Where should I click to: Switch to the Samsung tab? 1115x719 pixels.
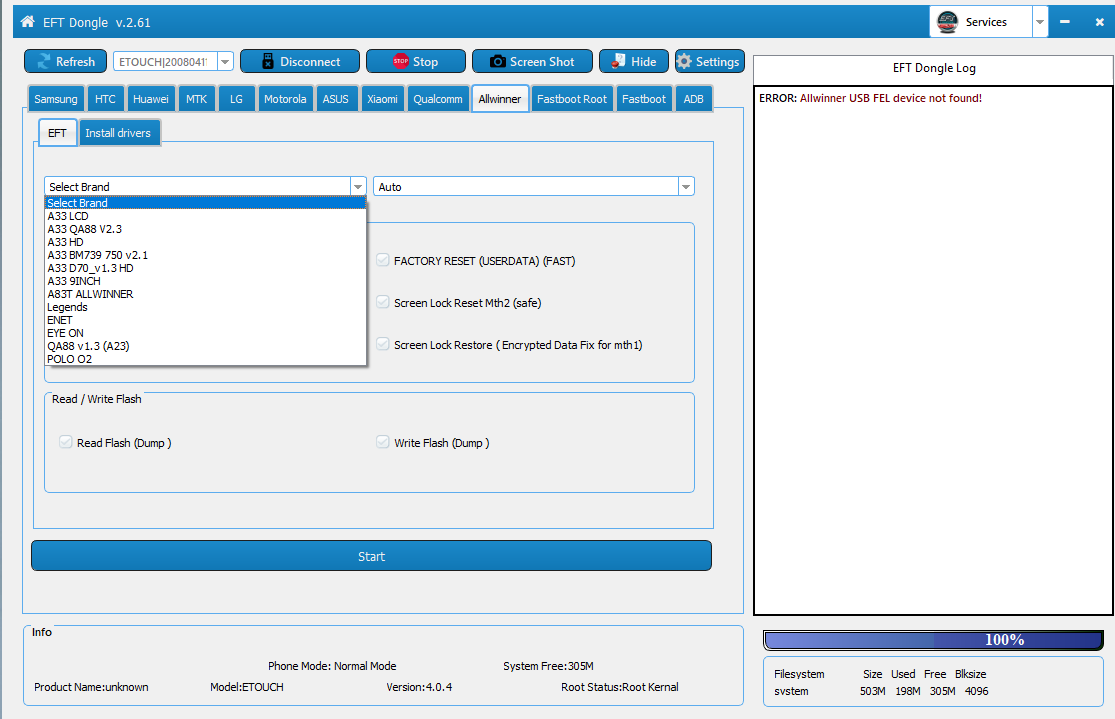click(x=55, y=99)
